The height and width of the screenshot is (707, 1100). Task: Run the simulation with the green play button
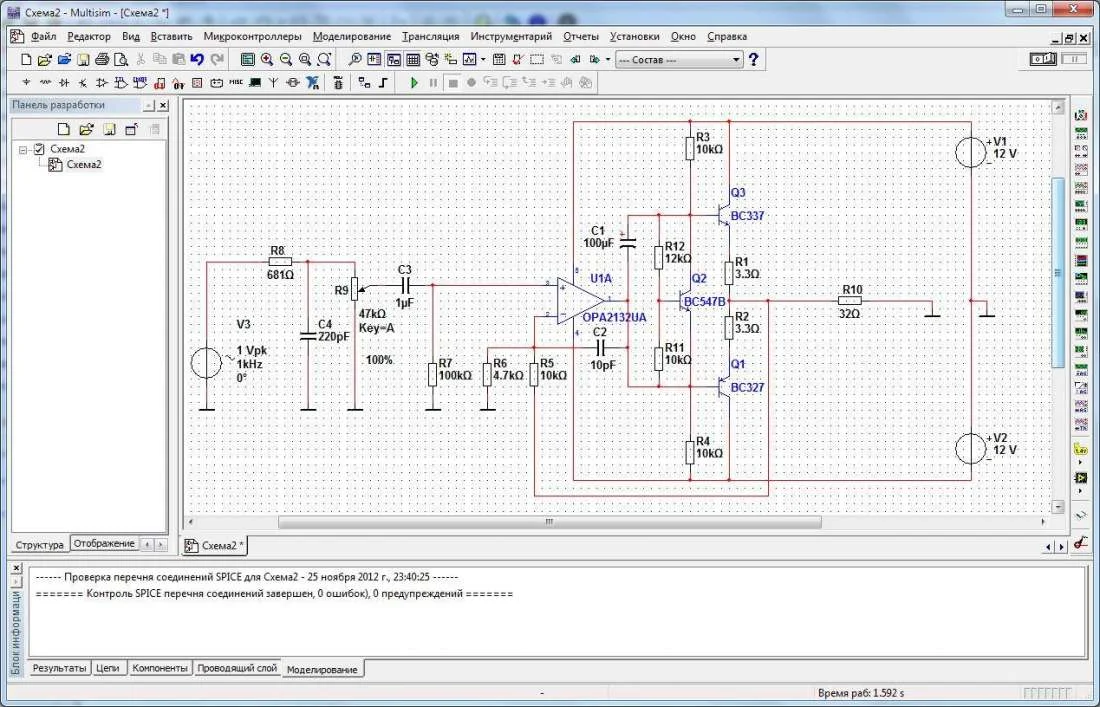(414, 82)
